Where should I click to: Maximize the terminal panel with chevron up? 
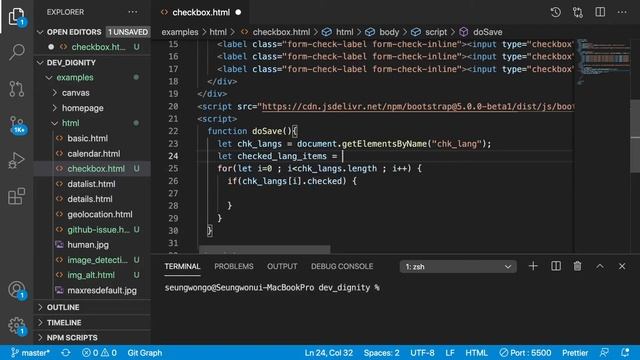600,266
